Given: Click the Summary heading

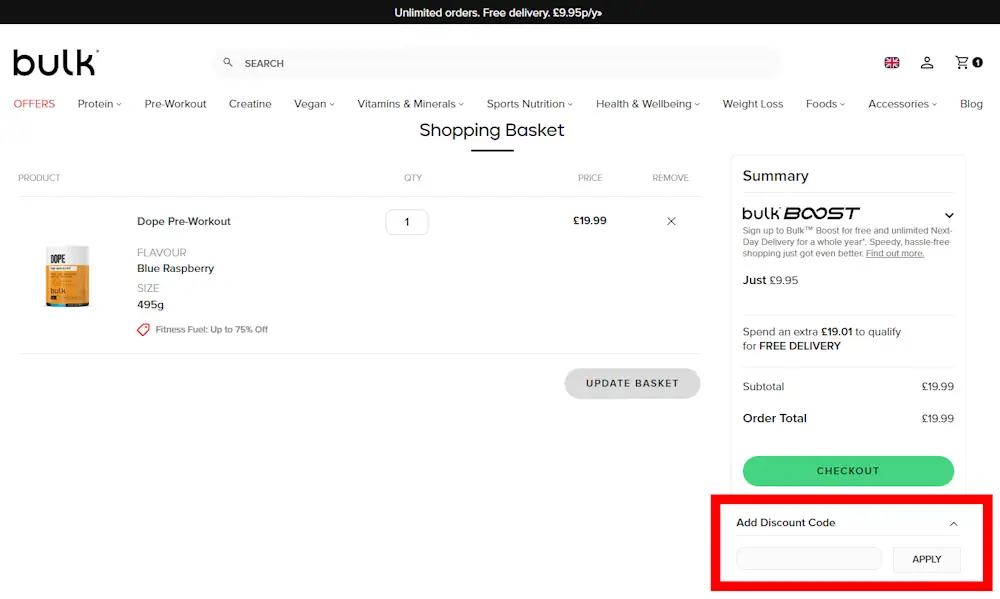Looking at the screenshot, I should point(776,176).
